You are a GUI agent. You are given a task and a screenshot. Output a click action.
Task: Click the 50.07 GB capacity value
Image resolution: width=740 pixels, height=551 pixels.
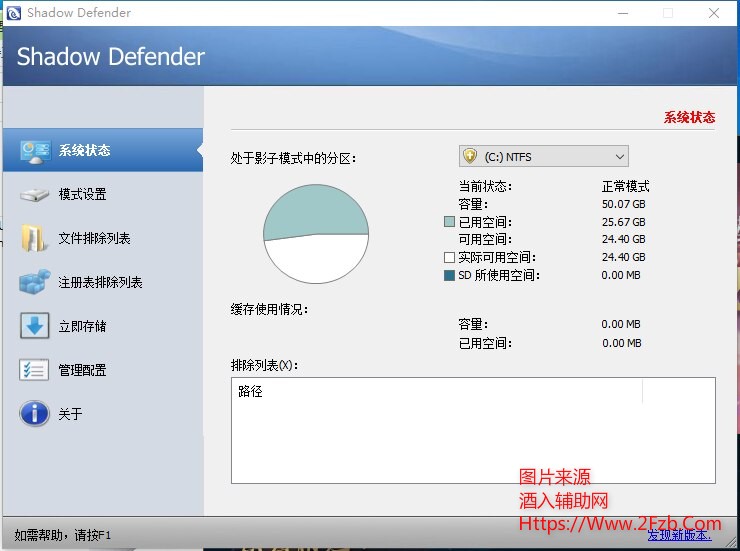pos(623,204)
